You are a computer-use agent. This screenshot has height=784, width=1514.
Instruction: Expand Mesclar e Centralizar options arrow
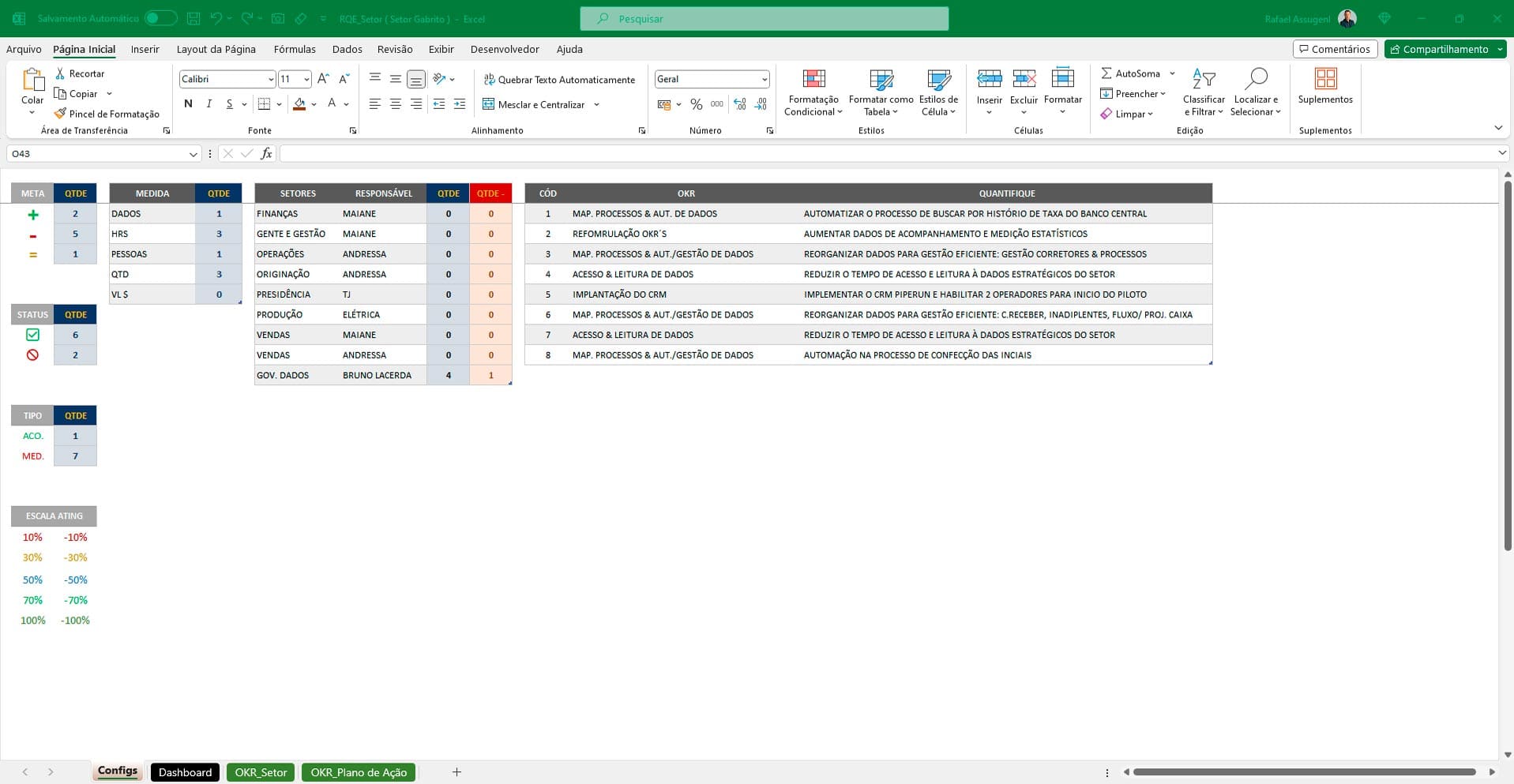(596, 104)
